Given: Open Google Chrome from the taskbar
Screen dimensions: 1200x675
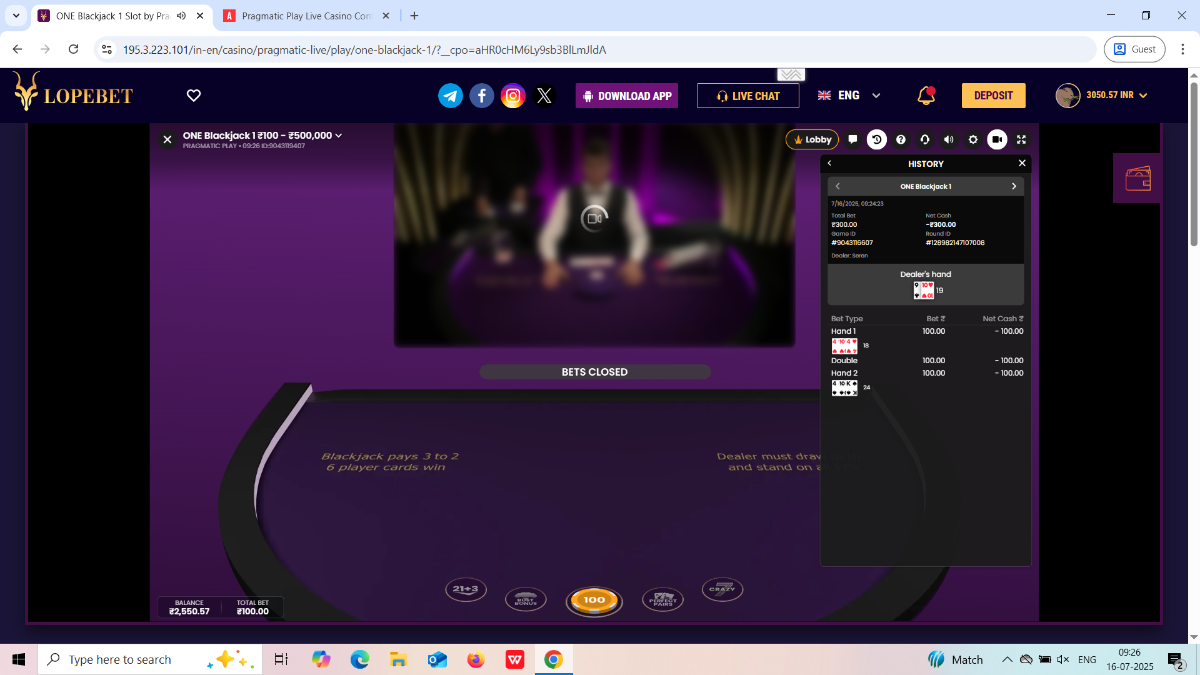Looking at the screenshot, I should (553, 660).
